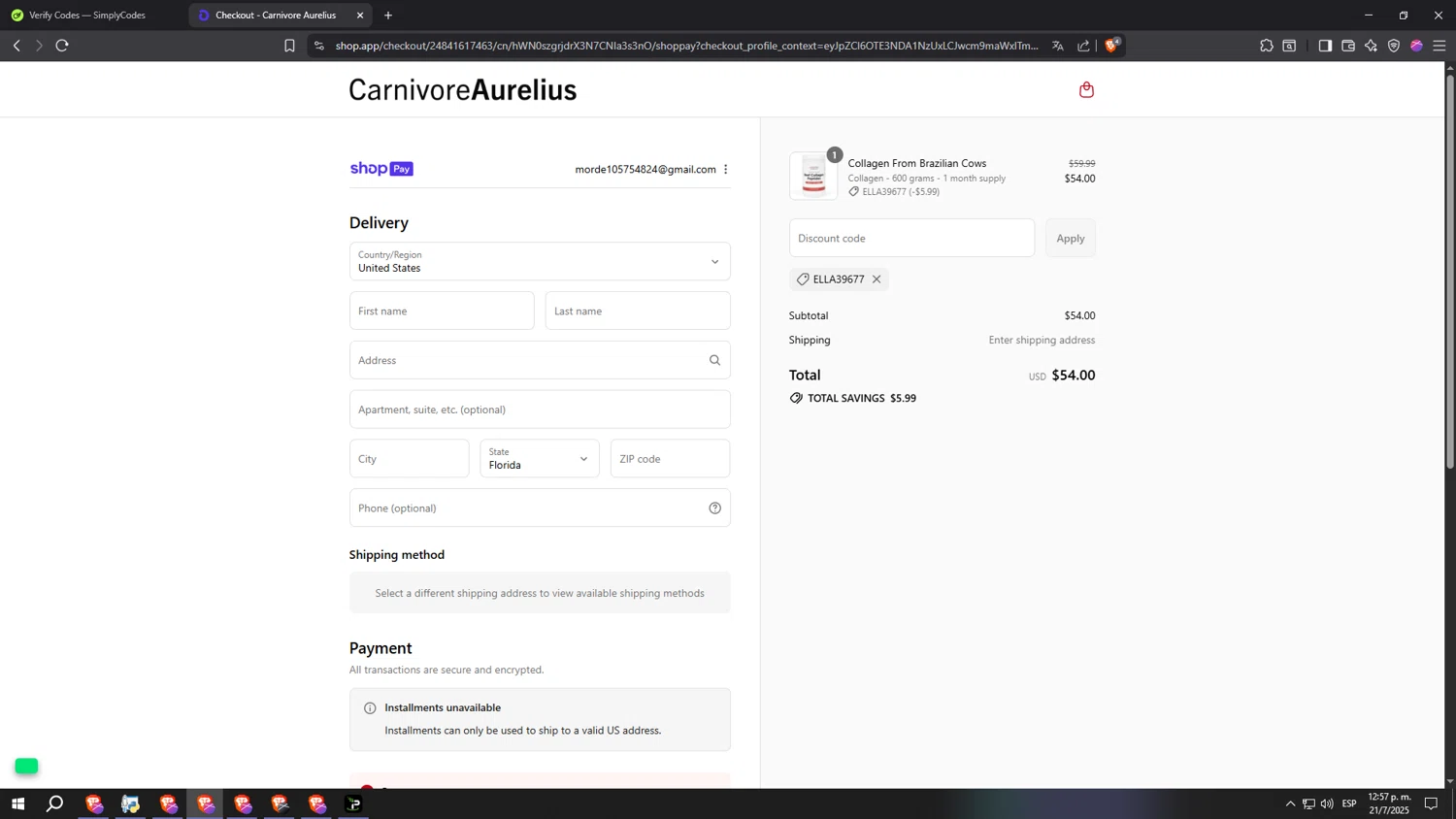Show phone number help tooltip icon
This screenshot has height=819, width=1456.
click(x=714, y=508)
